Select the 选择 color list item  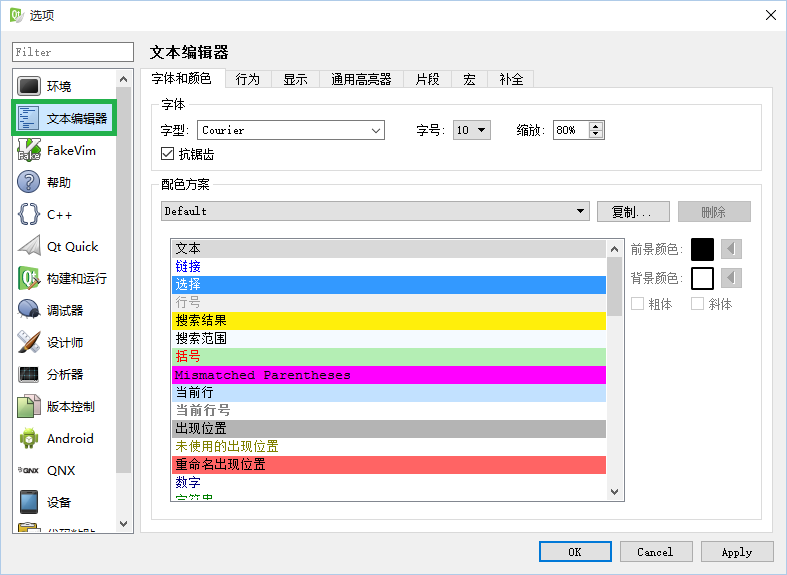pyautogui.click(x=388, y=284)
